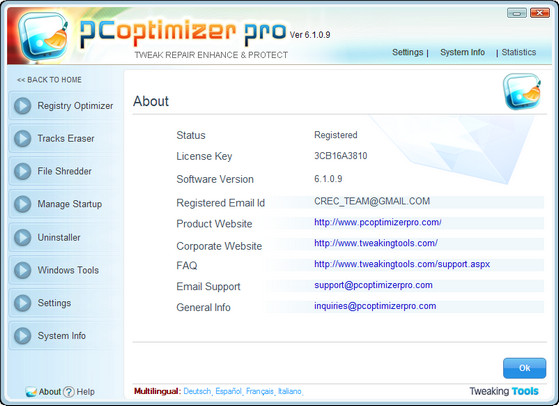The width and height of the screenshot is (559, 406).
Task: Click the Help question mark icon
Action: click(x=69, y=392)
